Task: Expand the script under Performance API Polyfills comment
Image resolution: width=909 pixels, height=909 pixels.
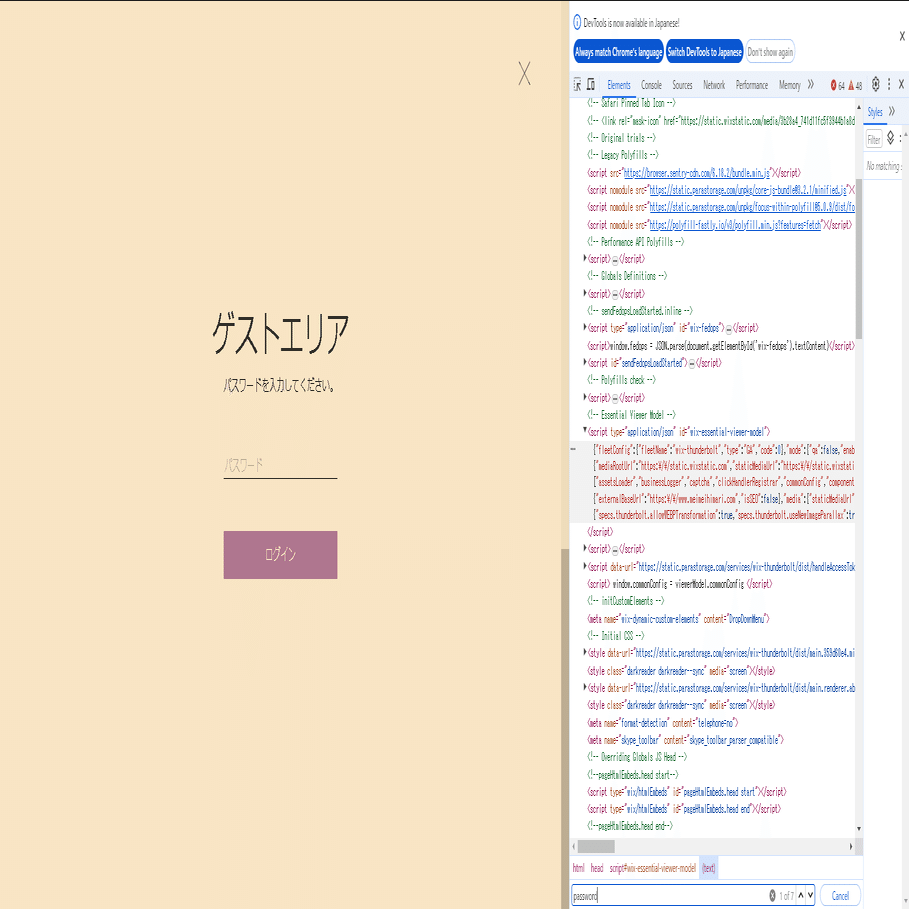Action: click(585, 258)
